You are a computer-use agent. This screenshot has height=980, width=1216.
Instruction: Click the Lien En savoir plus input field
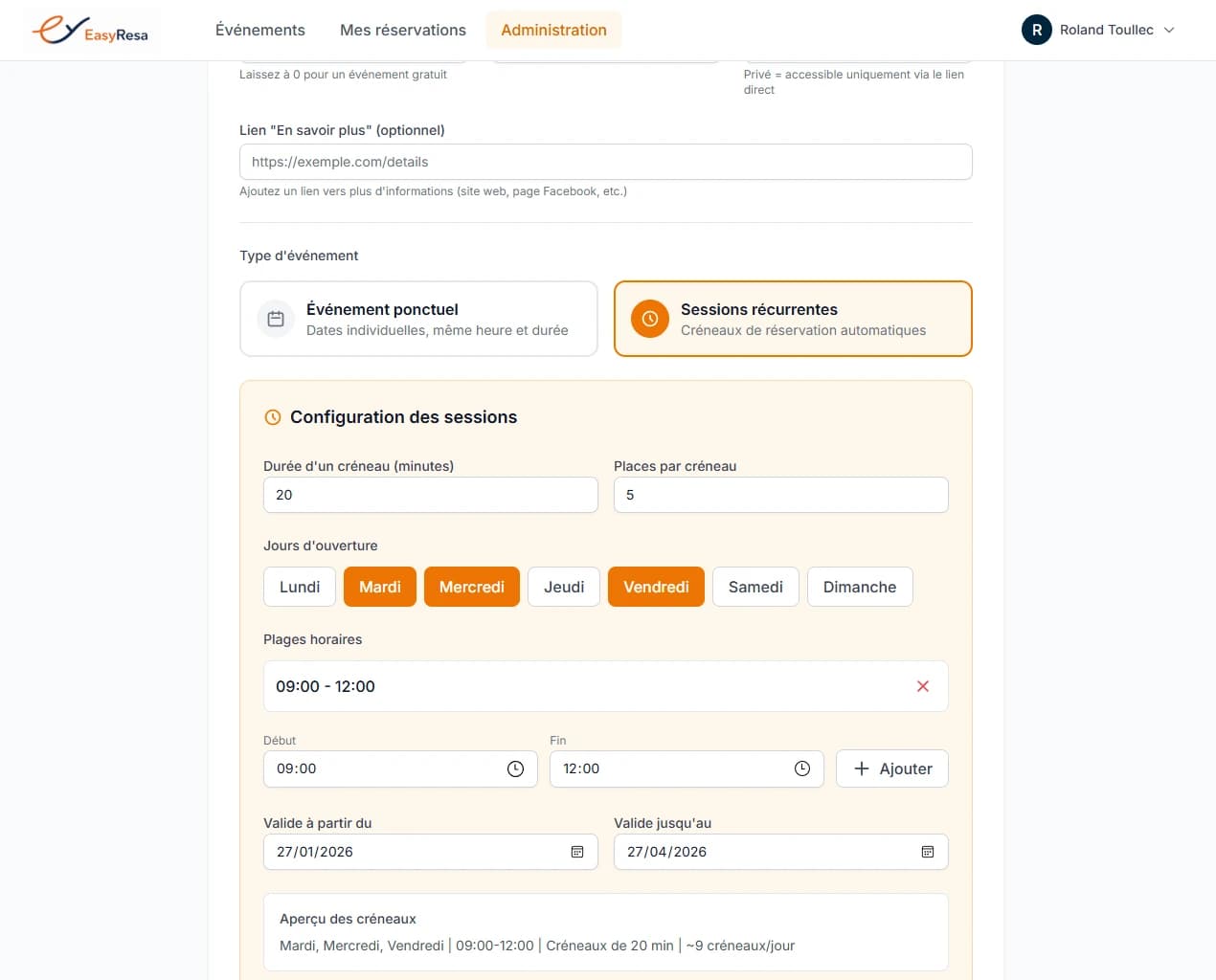coord(605,162)
